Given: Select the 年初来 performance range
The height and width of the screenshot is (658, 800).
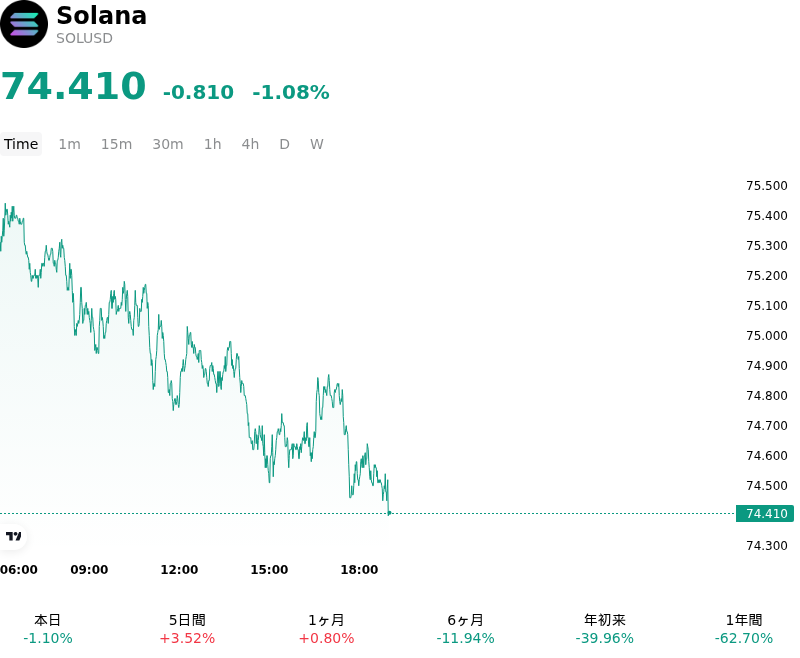Looking at the screenshot, I should click(x=605, y=629).
